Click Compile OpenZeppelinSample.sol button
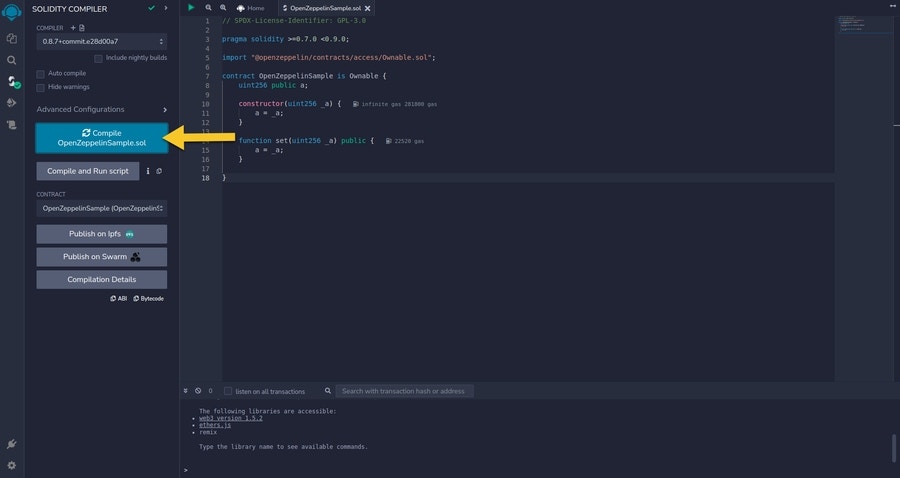Screen dimensions: 900x478 tap(102, 138)
